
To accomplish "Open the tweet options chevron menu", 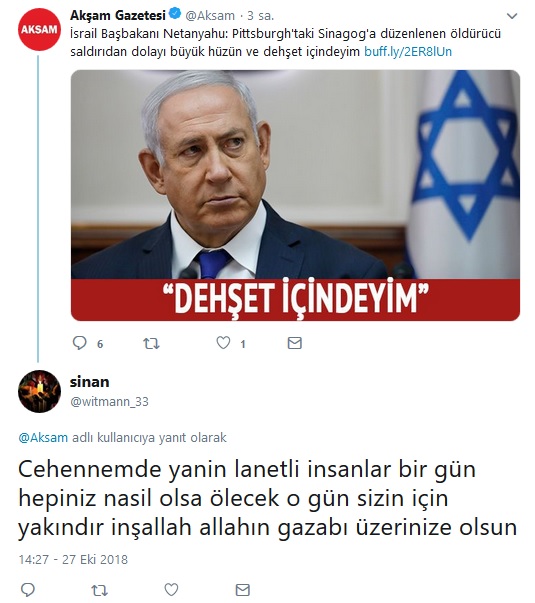I will (512, 16).
